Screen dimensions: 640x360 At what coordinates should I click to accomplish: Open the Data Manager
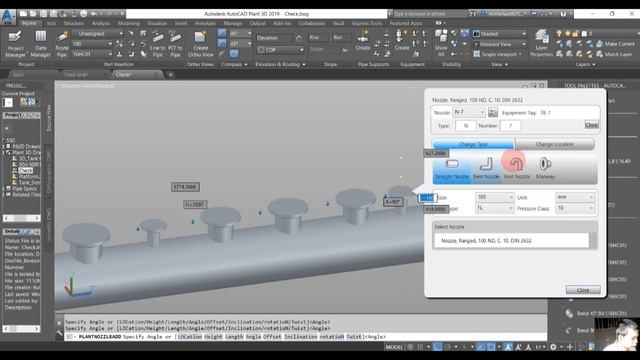[x=40, y=44]
